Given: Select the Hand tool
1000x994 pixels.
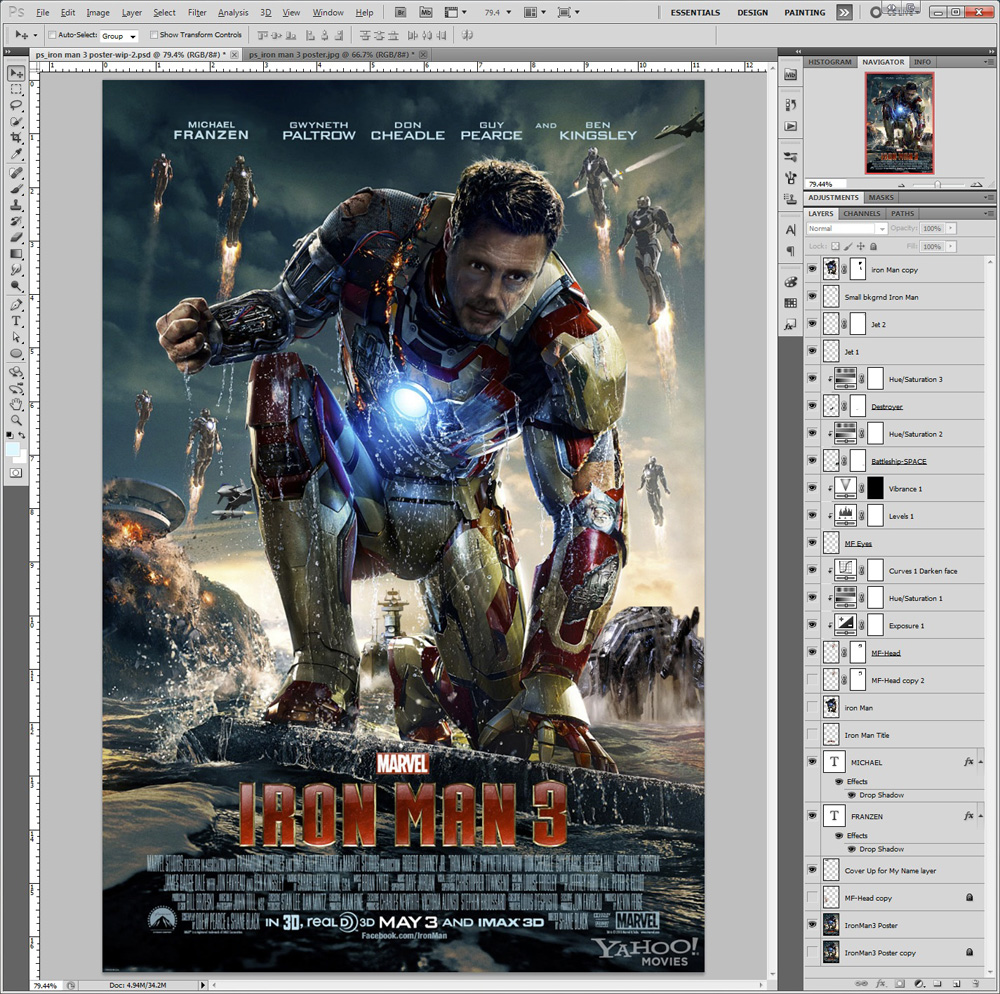Looking at the screenshot, I should pyautogui.click(x=16, y=404).
